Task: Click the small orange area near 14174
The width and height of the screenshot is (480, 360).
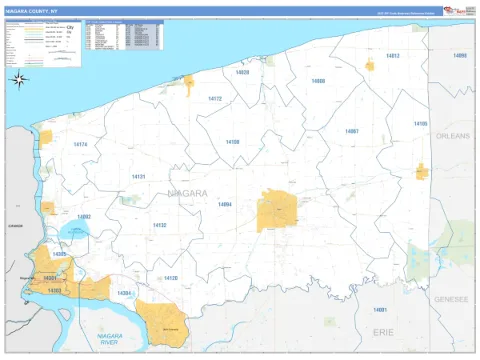Action: 46,139
